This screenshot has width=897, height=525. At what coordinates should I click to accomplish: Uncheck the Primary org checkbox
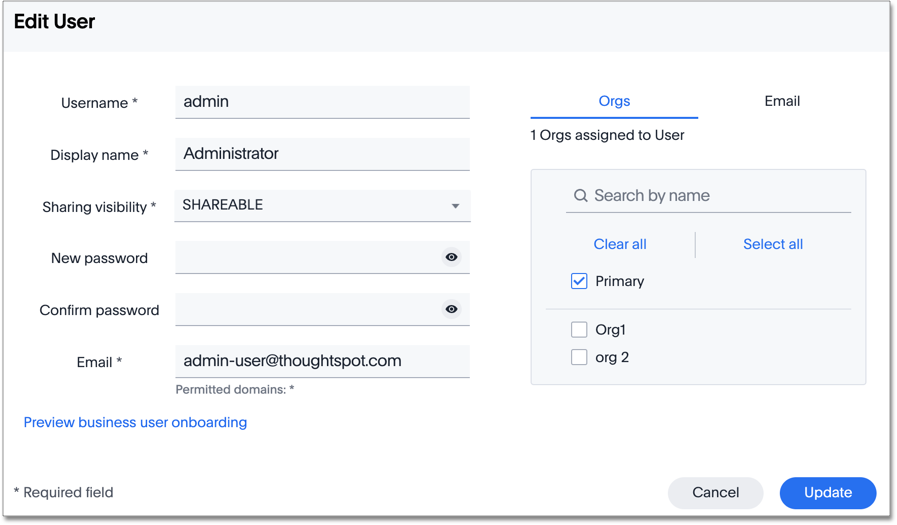coord(579,281)
